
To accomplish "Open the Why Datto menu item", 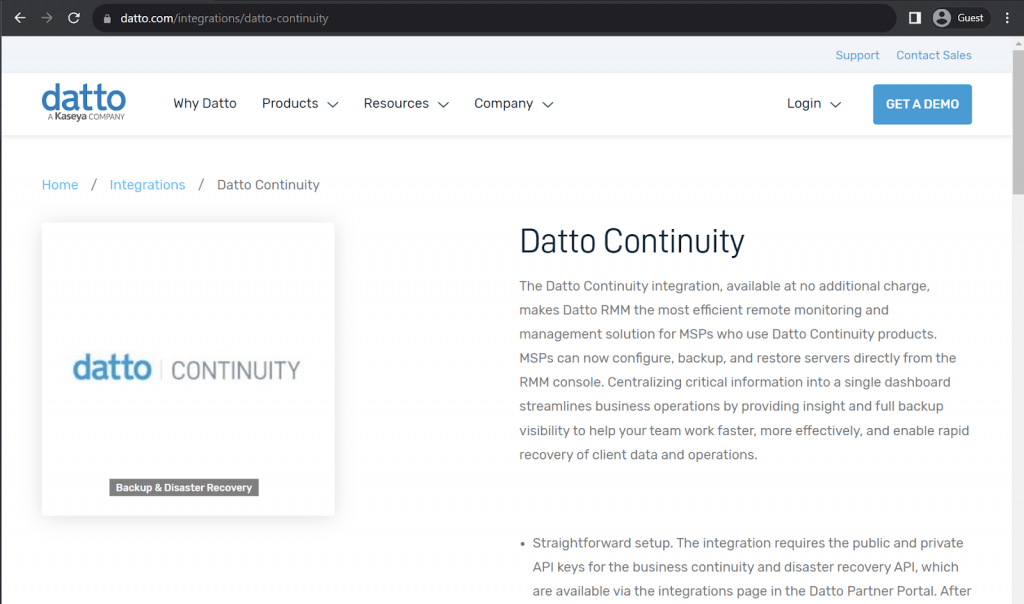I will tap(205, 104).
